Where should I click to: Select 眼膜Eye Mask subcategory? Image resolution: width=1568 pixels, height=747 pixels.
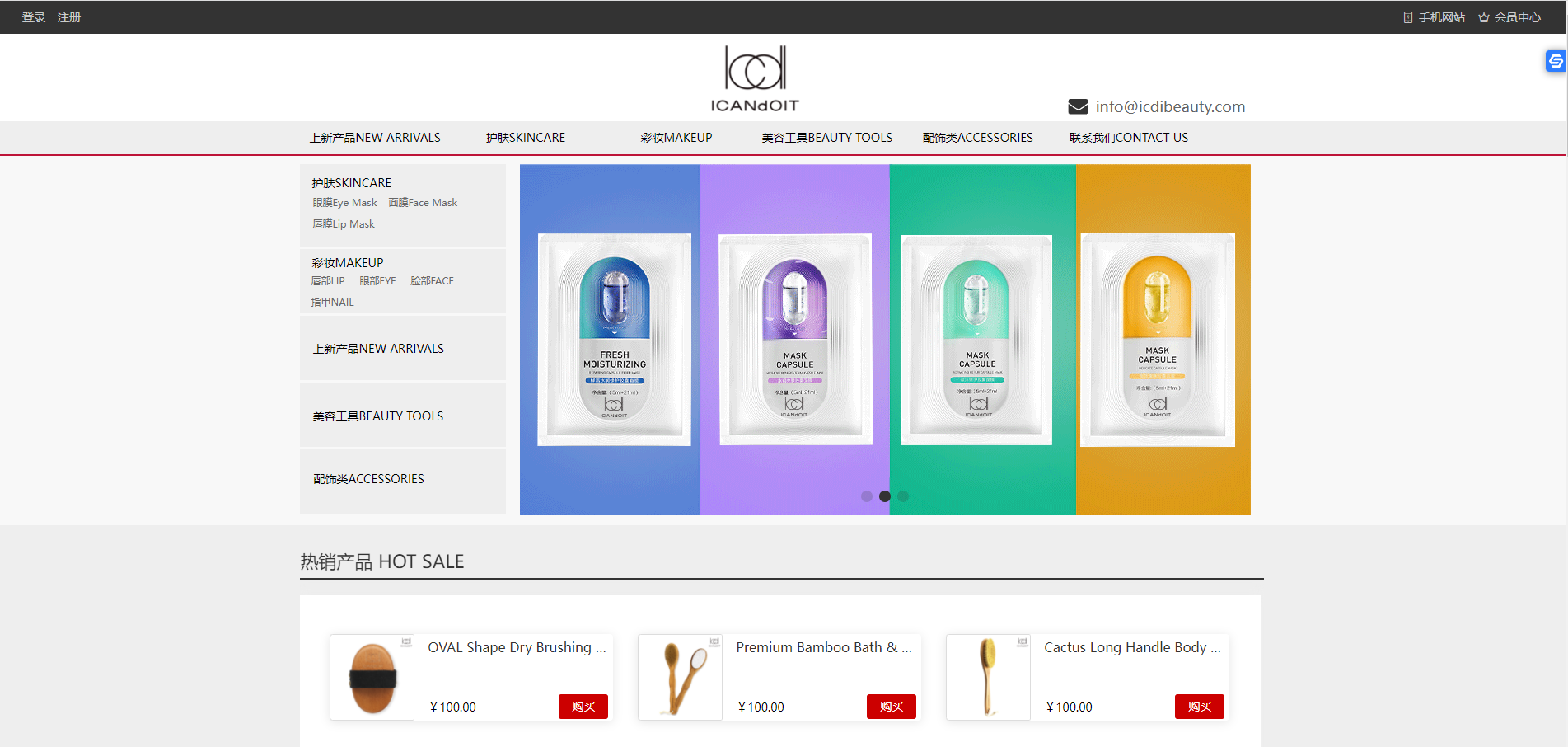[344, 203]
